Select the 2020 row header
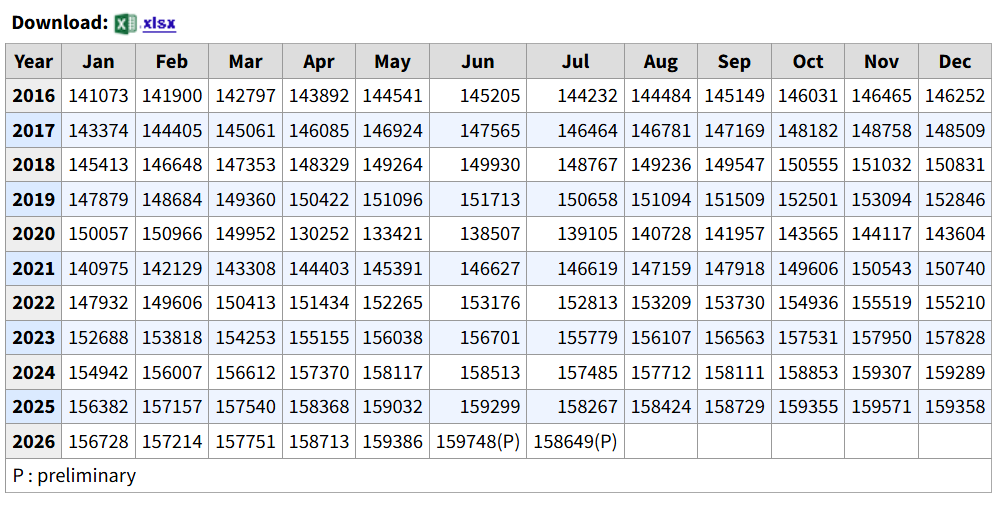This screenshot has width=1006, height=507. [x=33, y=234]
